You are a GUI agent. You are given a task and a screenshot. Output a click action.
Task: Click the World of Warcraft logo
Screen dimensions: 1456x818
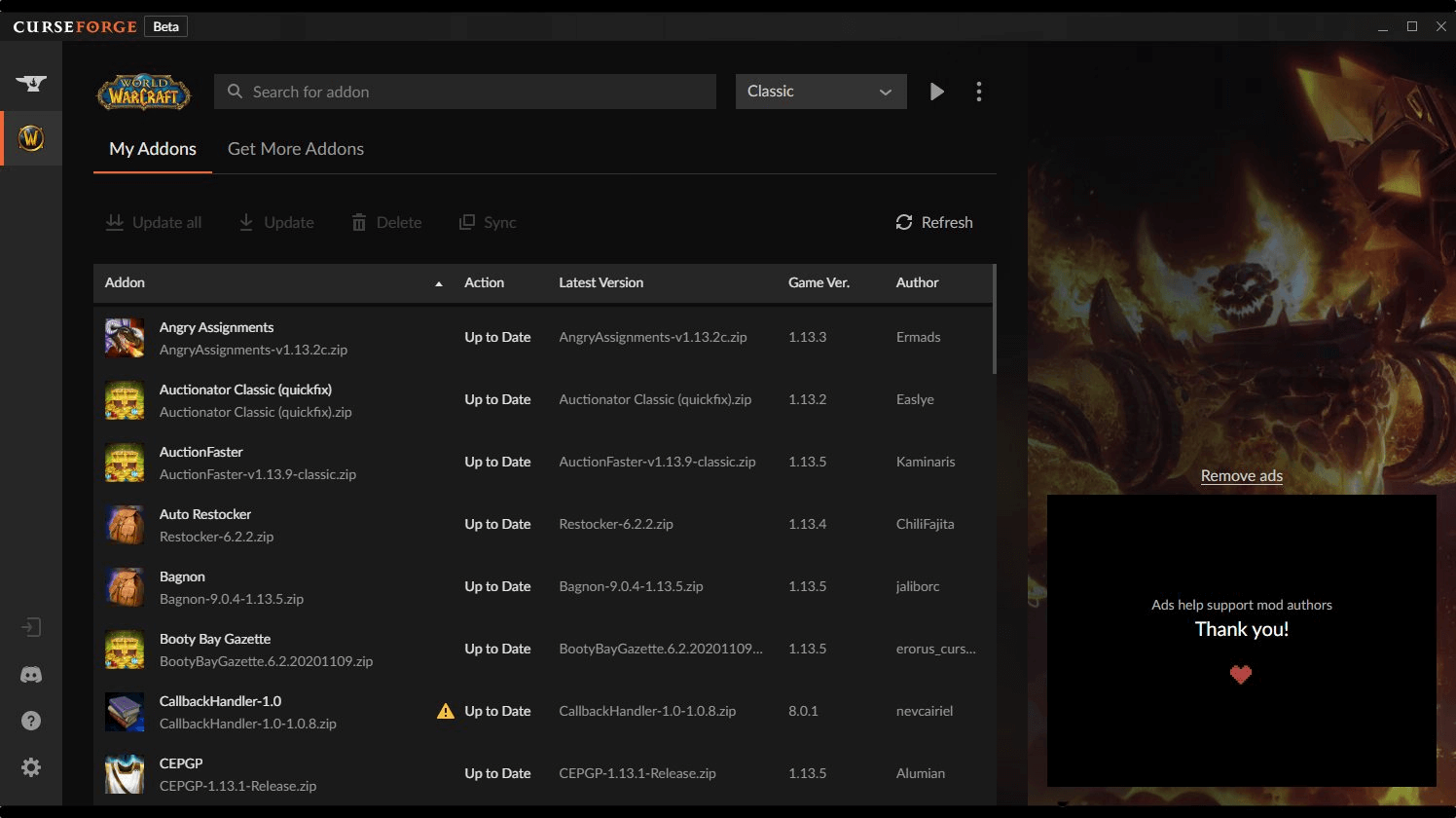(143, 92)
